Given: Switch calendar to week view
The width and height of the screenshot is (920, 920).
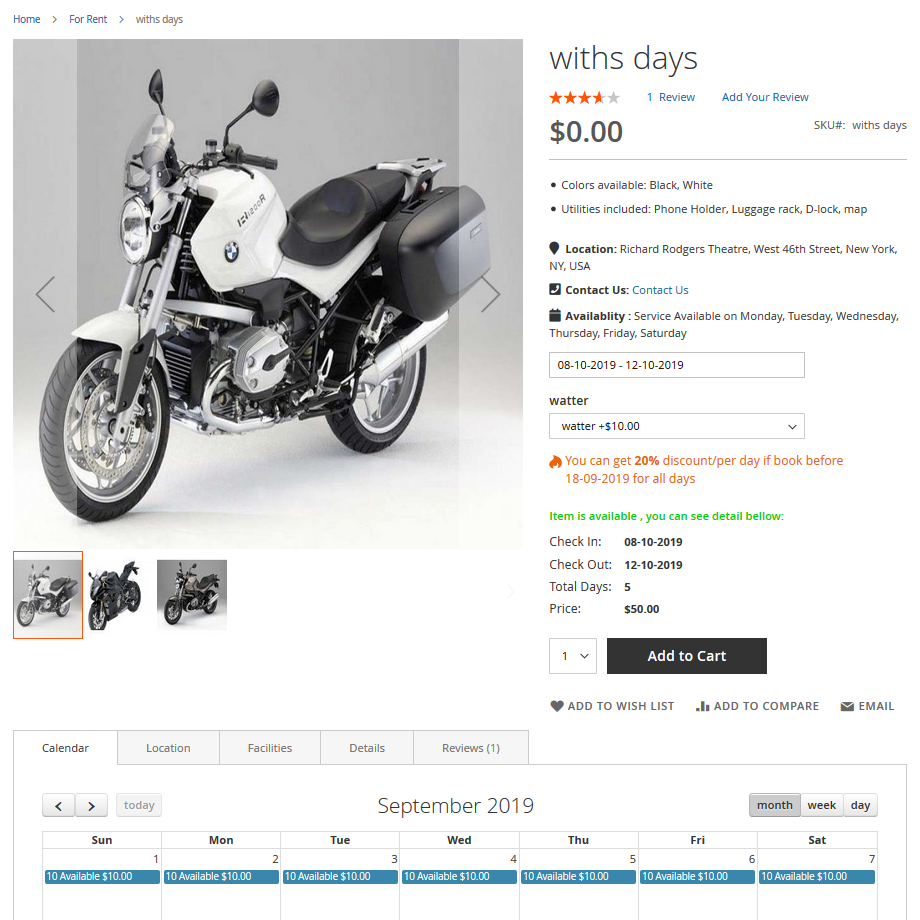Looking at the screenshot, I should click(821, 805).
